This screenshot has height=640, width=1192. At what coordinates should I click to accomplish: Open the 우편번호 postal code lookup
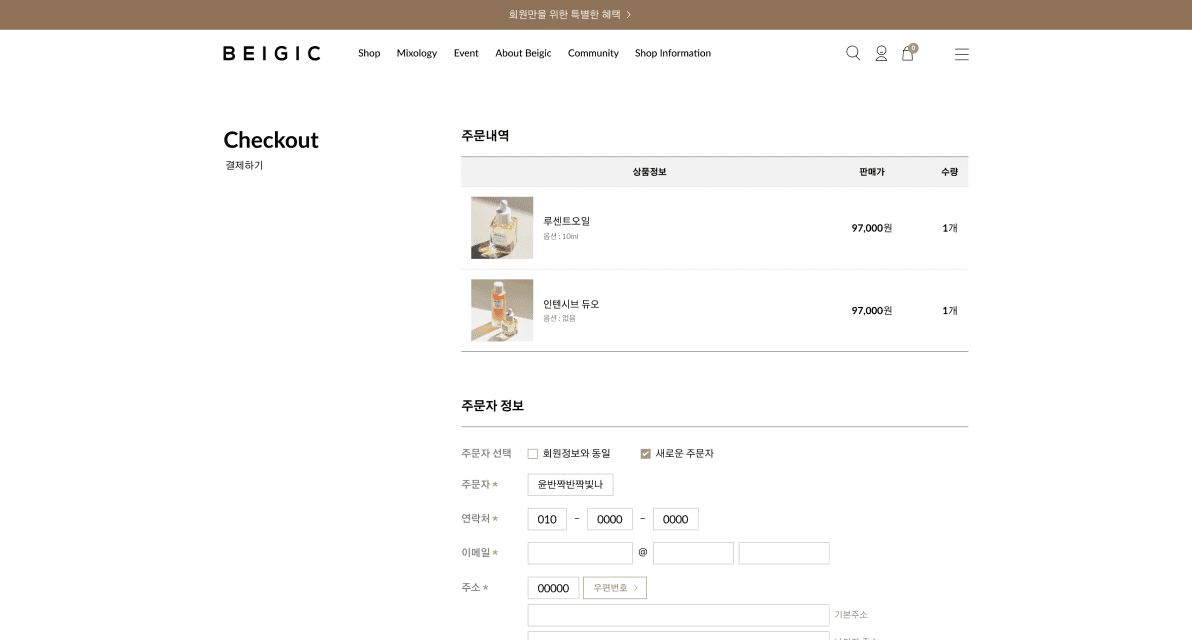click(x=614, y=588)
